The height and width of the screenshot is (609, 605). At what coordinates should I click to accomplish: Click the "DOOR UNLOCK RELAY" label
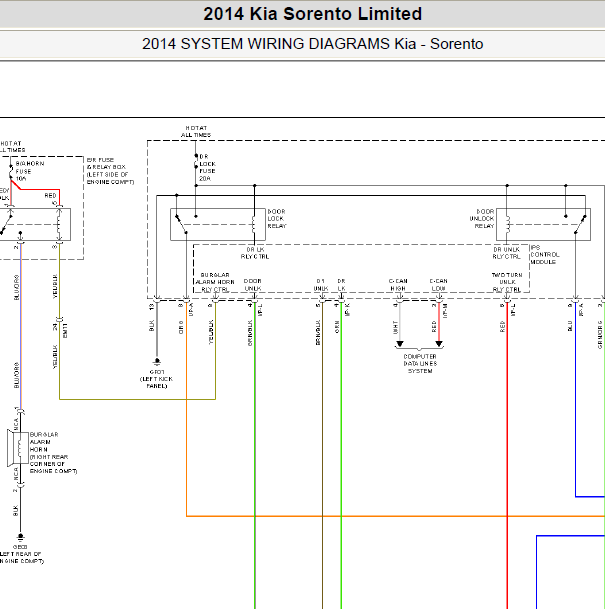click(x=482, y=219)
